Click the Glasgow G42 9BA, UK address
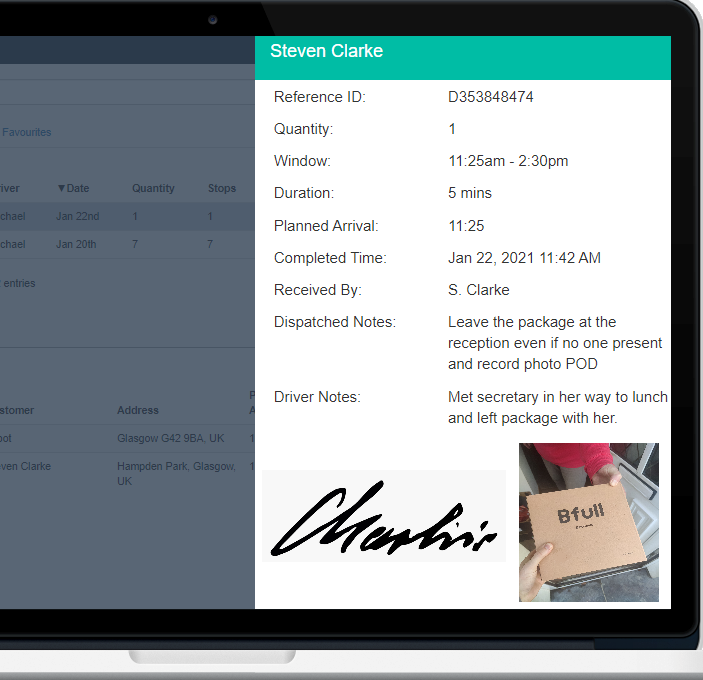Viewport: 703px width, 680px height. click(x=170, y=438)
